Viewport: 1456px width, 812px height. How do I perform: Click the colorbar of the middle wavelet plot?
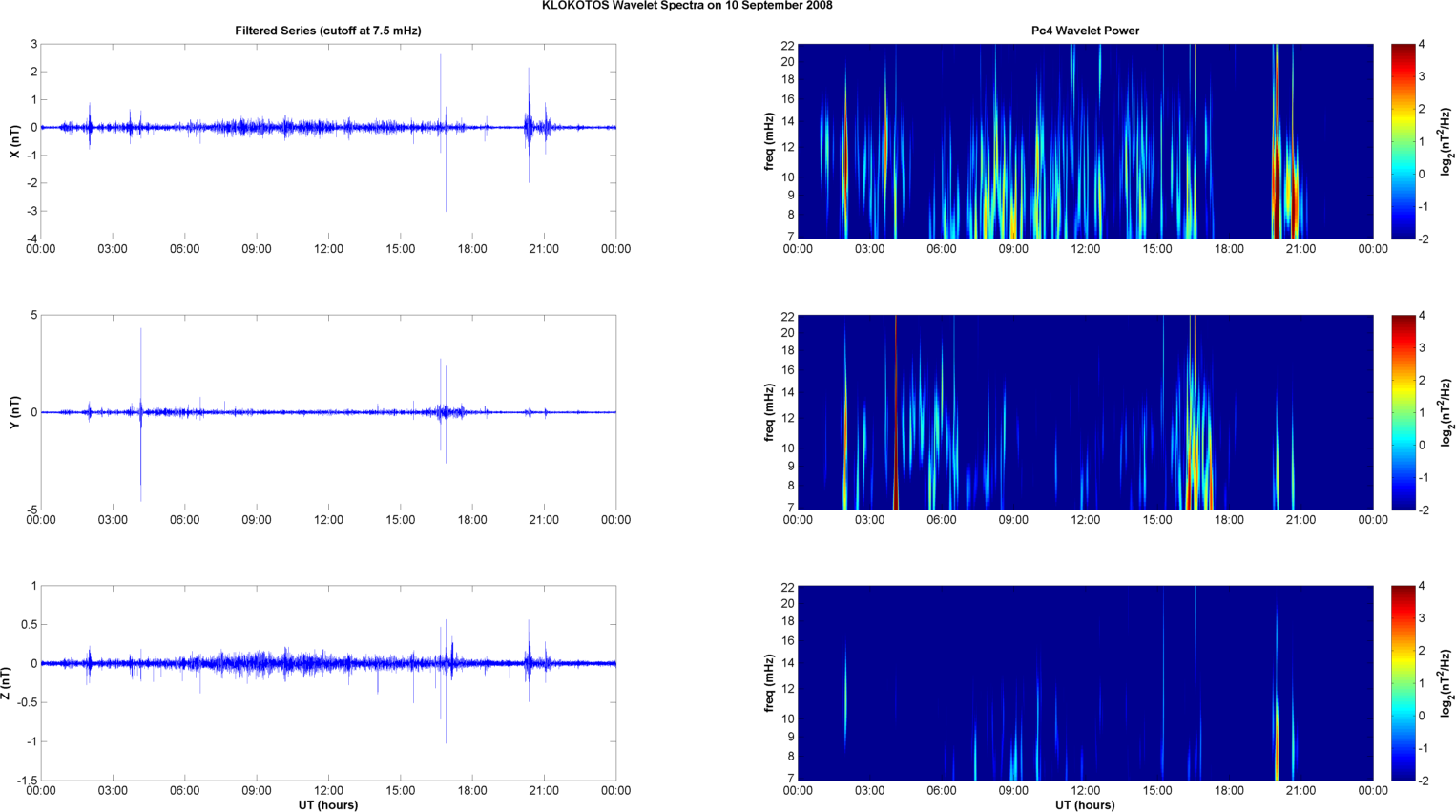tap(1403, 412)
